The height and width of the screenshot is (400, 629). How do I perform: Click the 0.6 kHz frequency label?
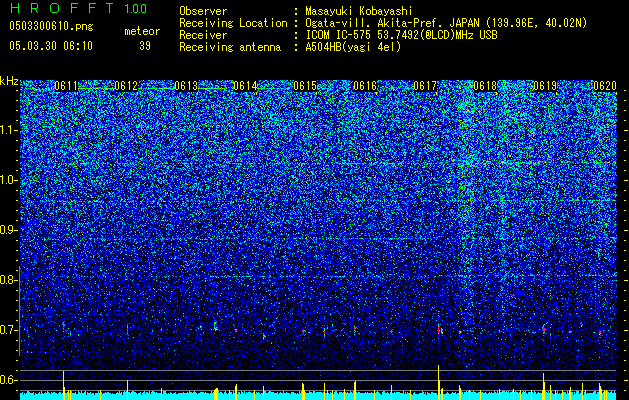pyautogui.click(x=8, y=380)
